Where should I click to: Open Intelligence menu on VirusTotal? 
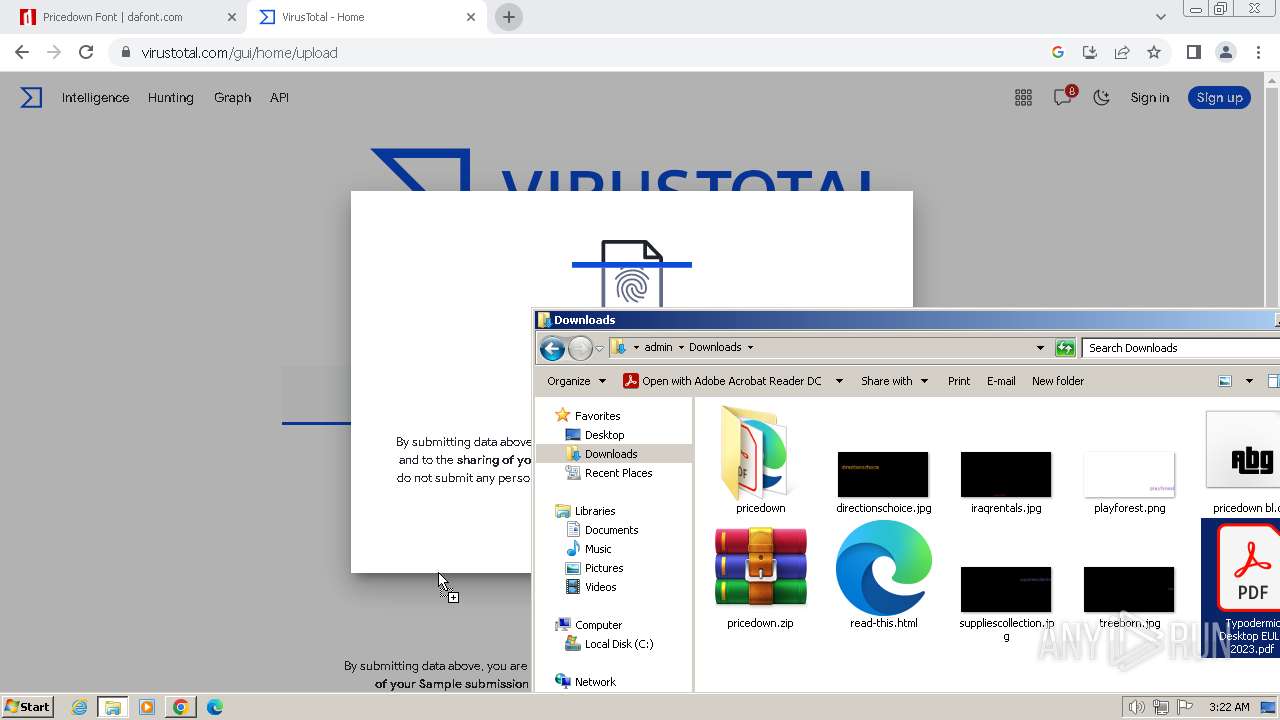coord(95,97)
